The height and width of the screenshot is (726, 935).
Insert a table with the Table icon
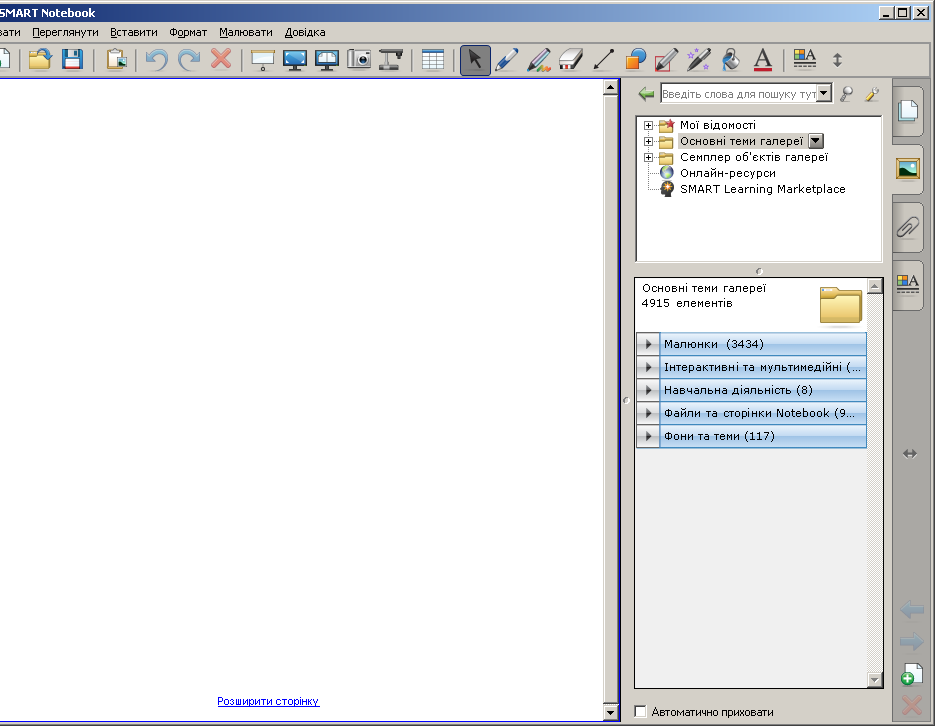[x=433, y=60]
